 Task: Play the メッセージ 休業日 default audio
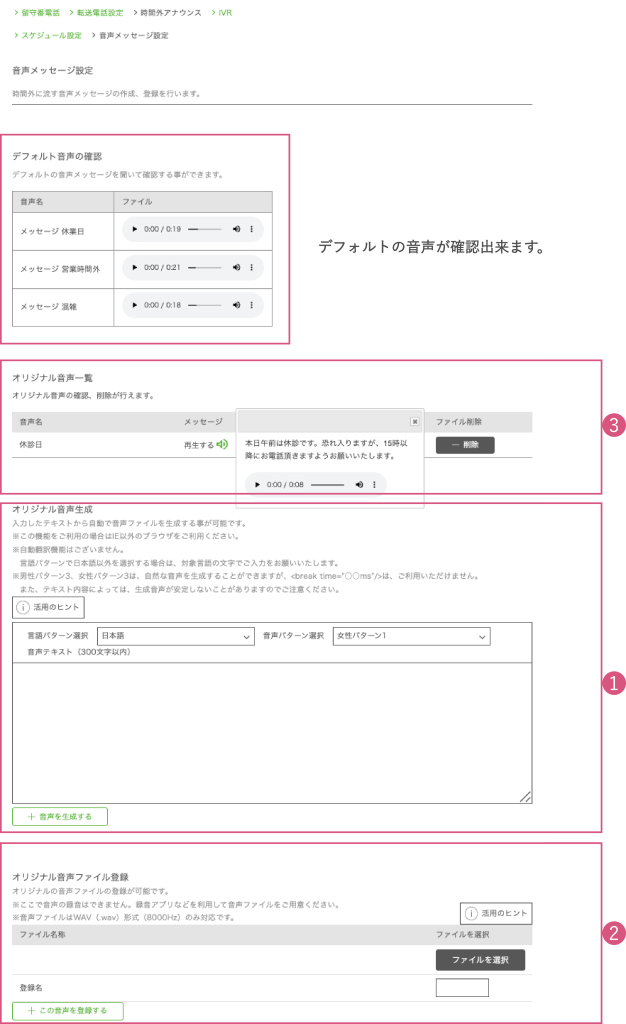[134, 229]
